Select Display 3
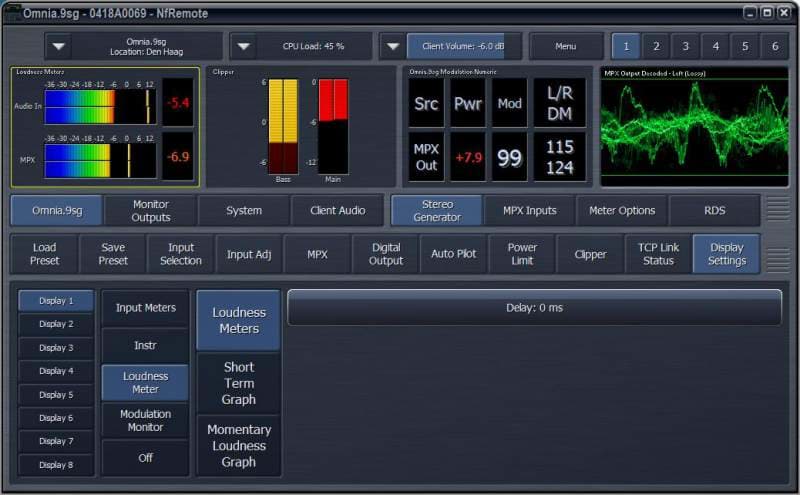 [x=56, y=348]
